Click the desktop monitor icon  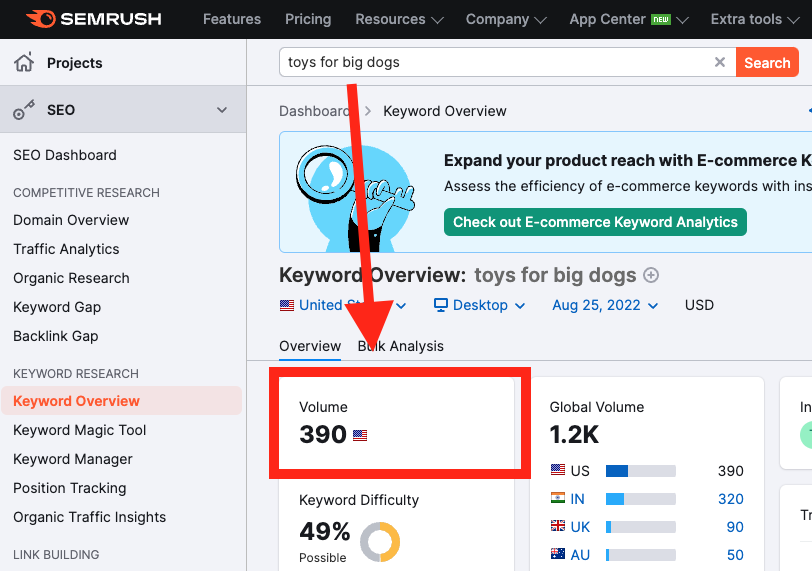441,305
